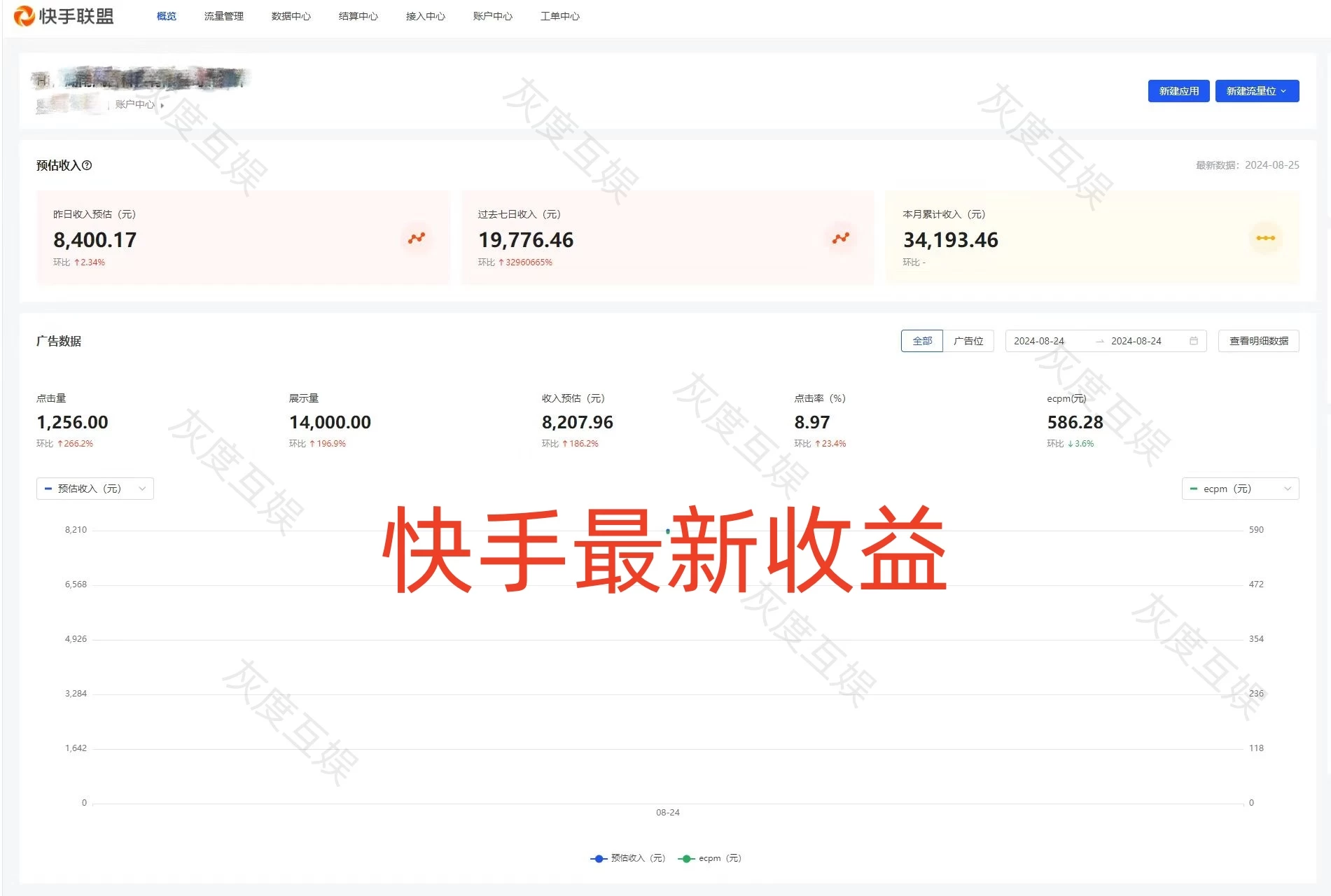Click ellipsis icon on 本月累计收入 card
The image size is (1331, 896).
[x=1266, y=238]
